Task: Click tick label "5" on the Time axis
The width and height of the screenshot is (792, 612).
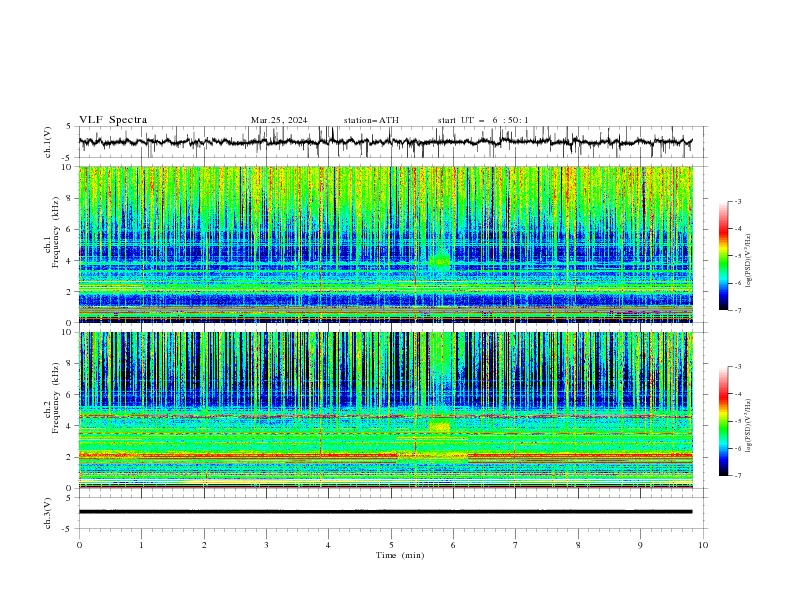Action: pyautogui.click(x=391, y=545)
